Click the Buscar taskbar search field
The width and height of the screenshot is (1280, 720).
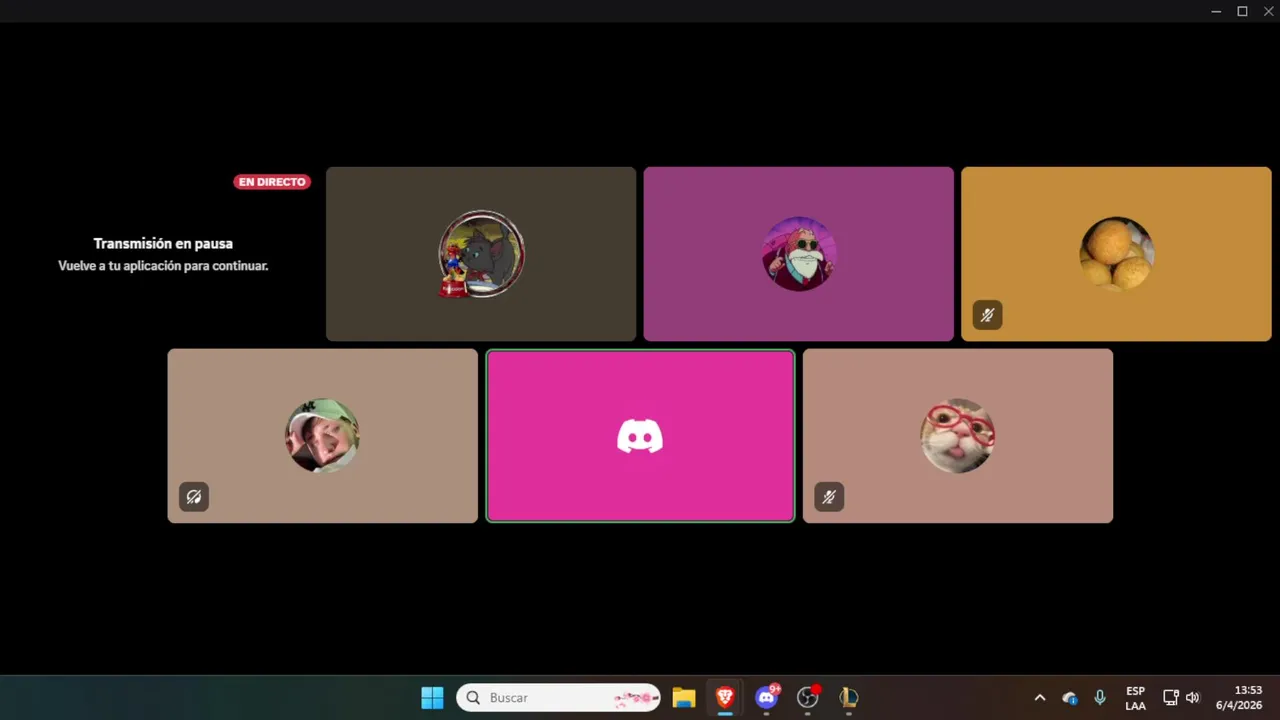tap(559, 697)
